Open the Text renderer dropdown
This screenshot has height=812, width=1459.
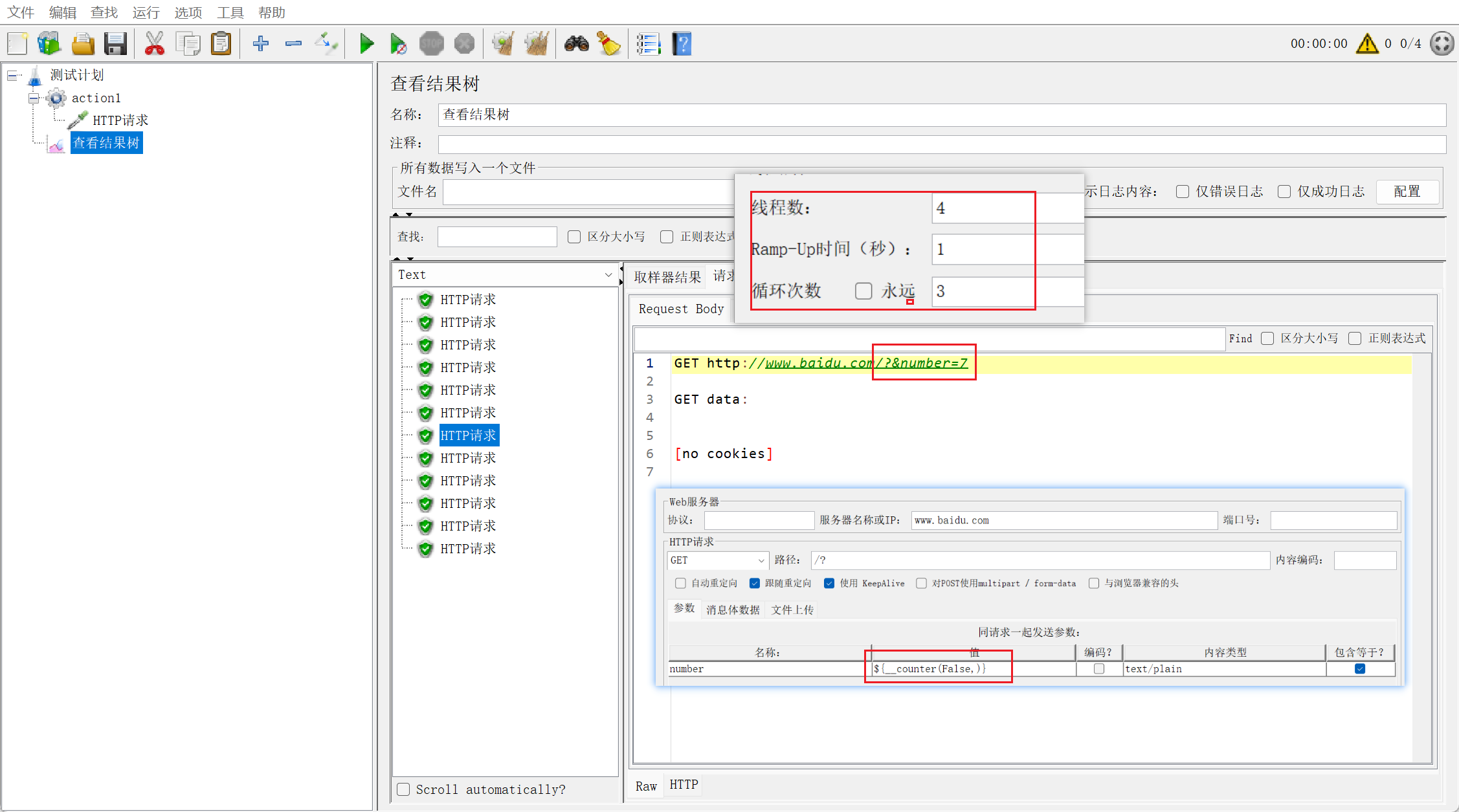point(505,275)
